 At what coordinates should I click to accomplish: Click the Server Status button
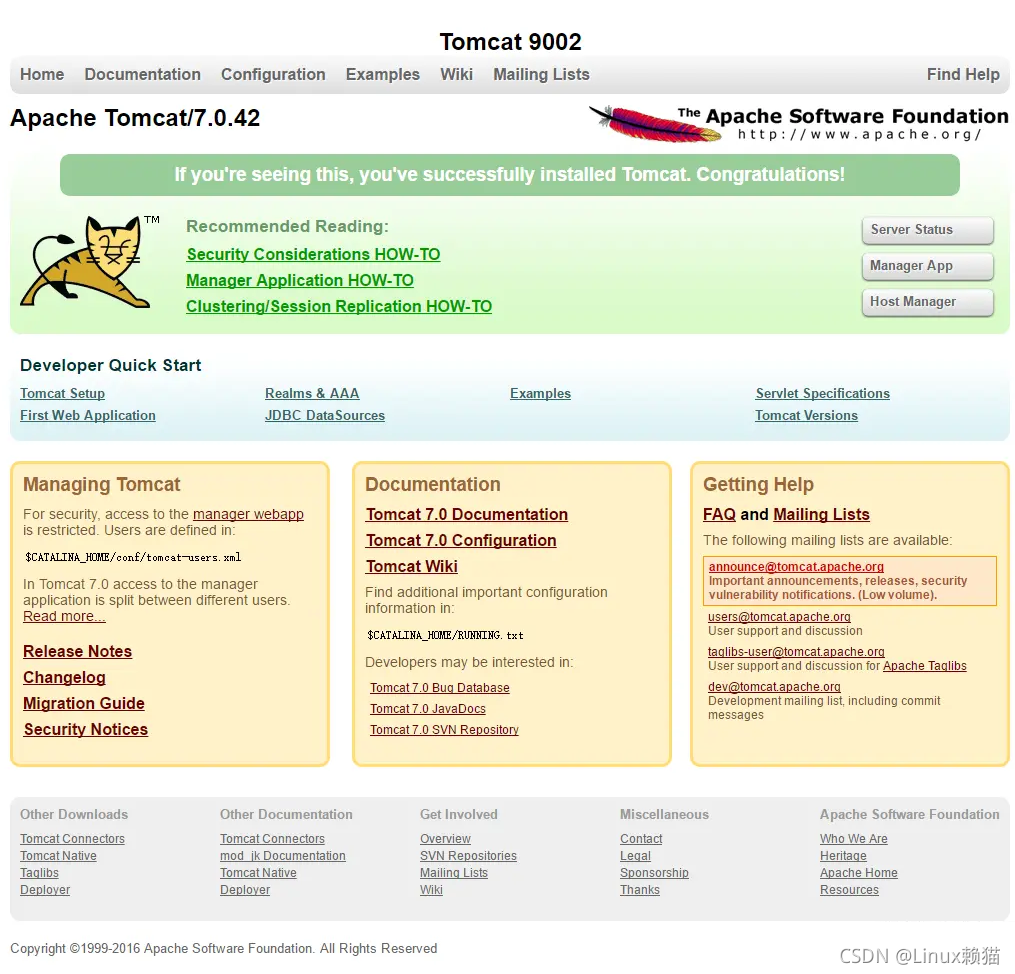pyautogui.click(x=928, y=230)
